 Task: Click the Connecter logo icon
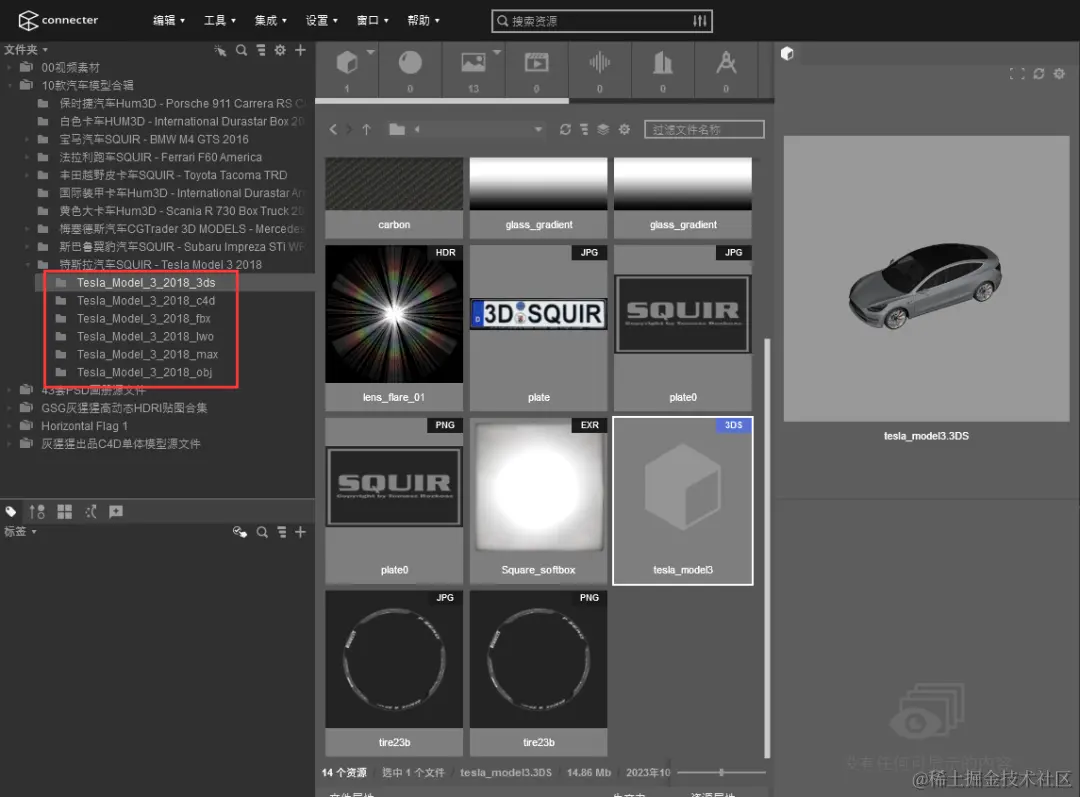pyautogui.click(x=28, y=21)
